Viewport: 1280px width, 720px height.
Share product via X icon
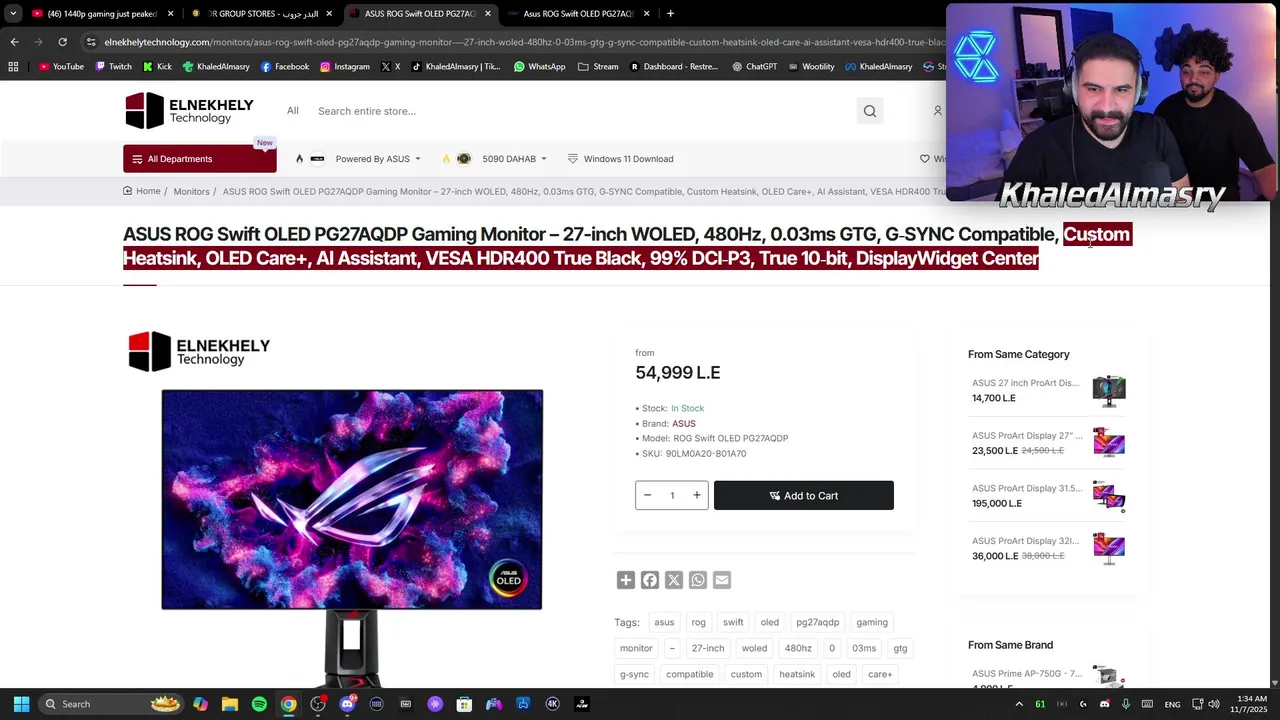[x=674, y=580]
